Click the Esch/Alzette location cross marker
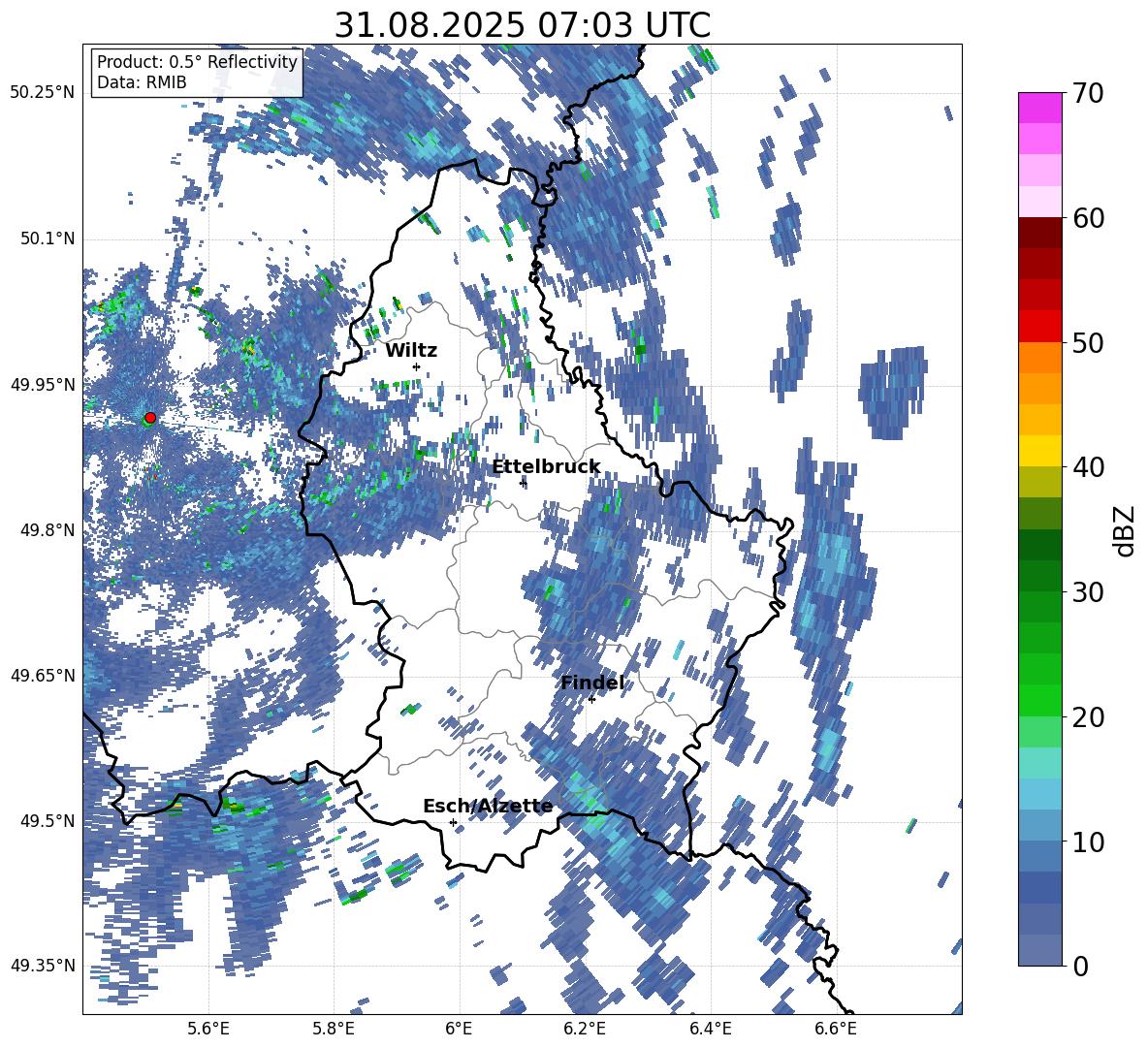Image resolution: width=1148 pixels, height=1048 pixels. [x=453, y=822]
